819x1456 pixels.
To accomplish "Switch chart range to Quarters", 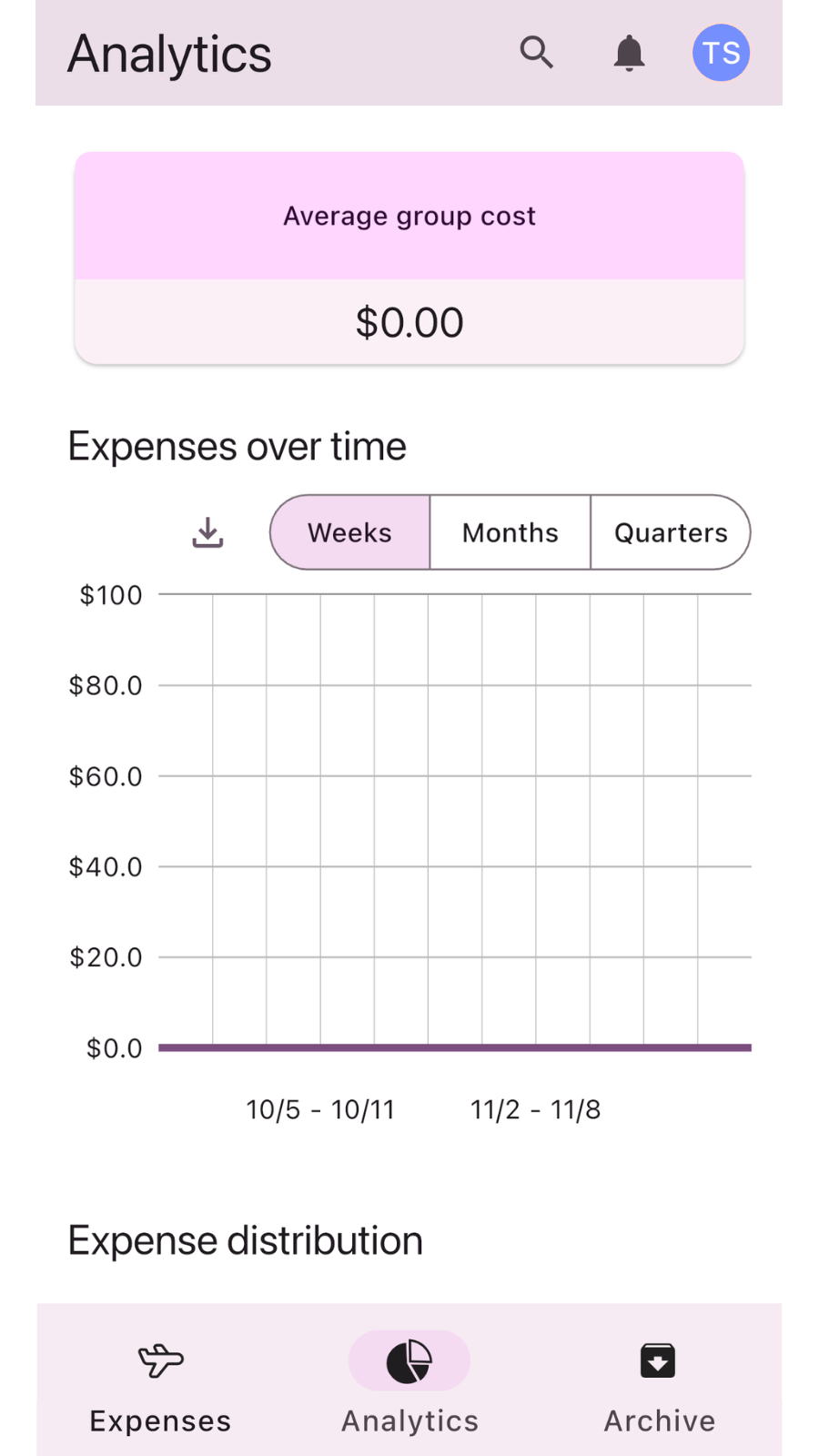I will 671,532.
